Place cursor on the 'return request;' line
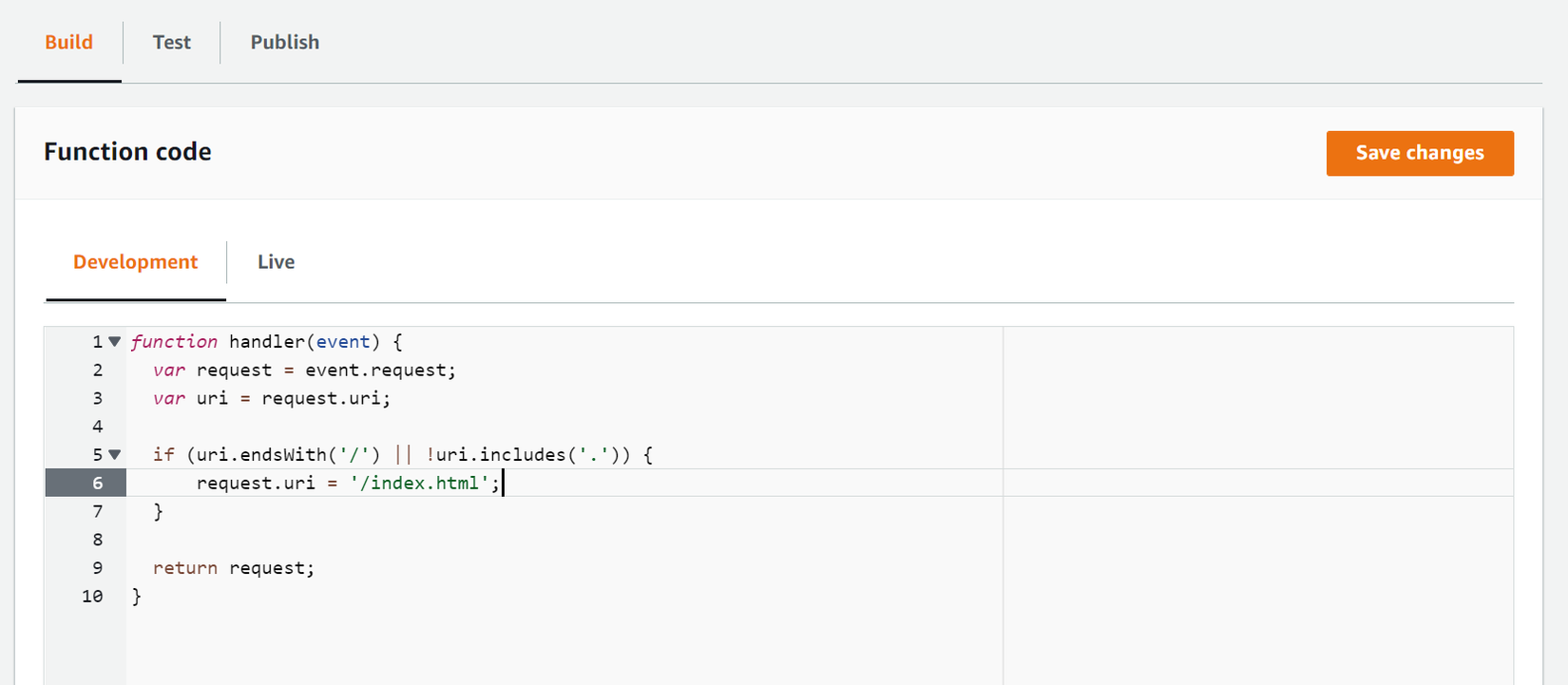The image size is (1568, 685). coord(234,568)
